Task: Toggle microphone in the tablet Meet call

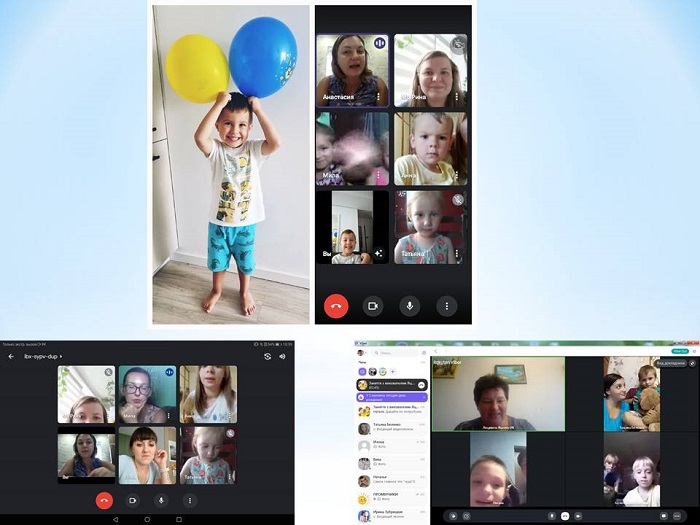Action: [x=161, y=500]
